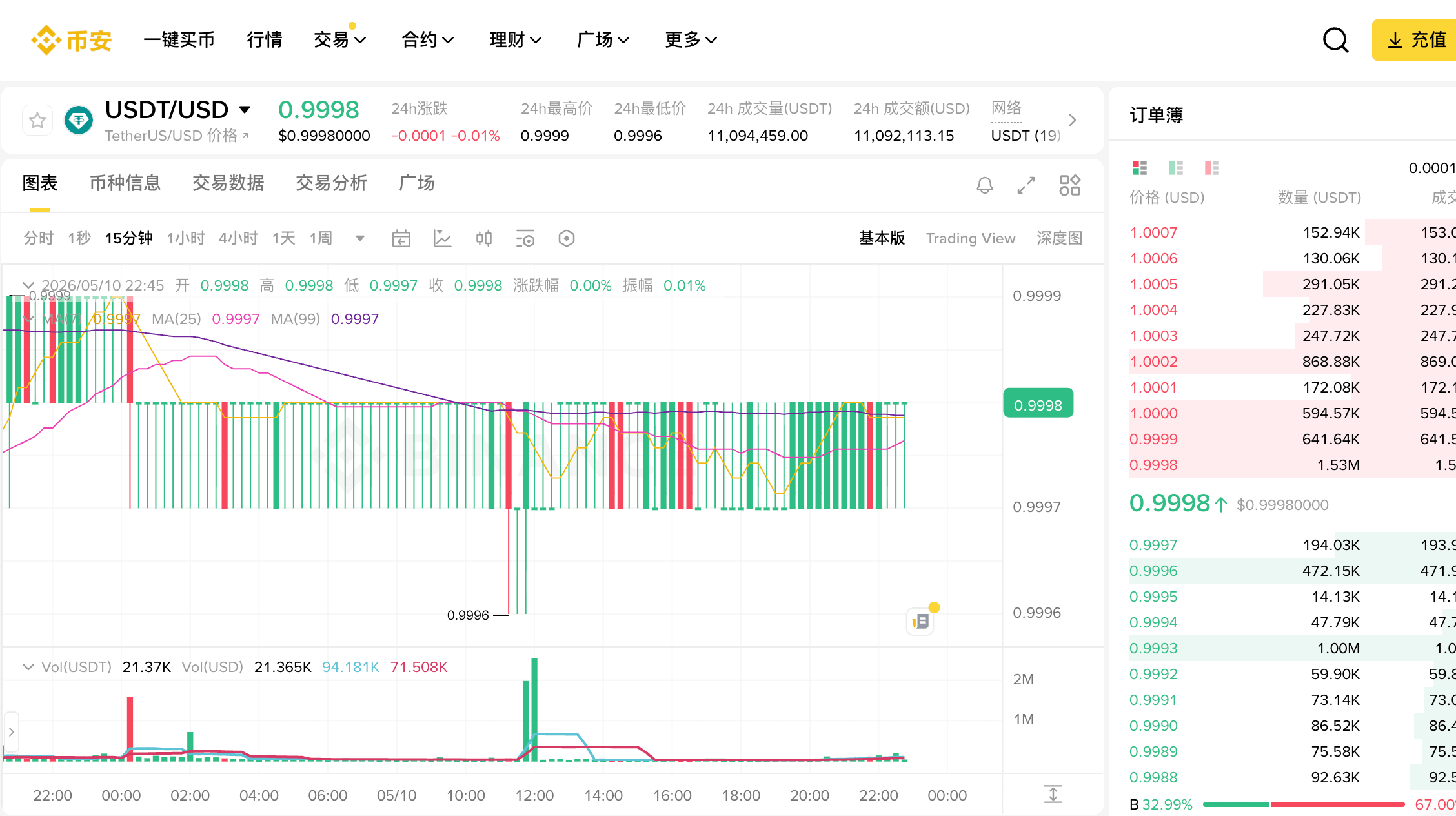The height and width of the screenshot is (816, 1456).
Task: Open the 广场 nav dropdown
Action: tap(603, 40)
